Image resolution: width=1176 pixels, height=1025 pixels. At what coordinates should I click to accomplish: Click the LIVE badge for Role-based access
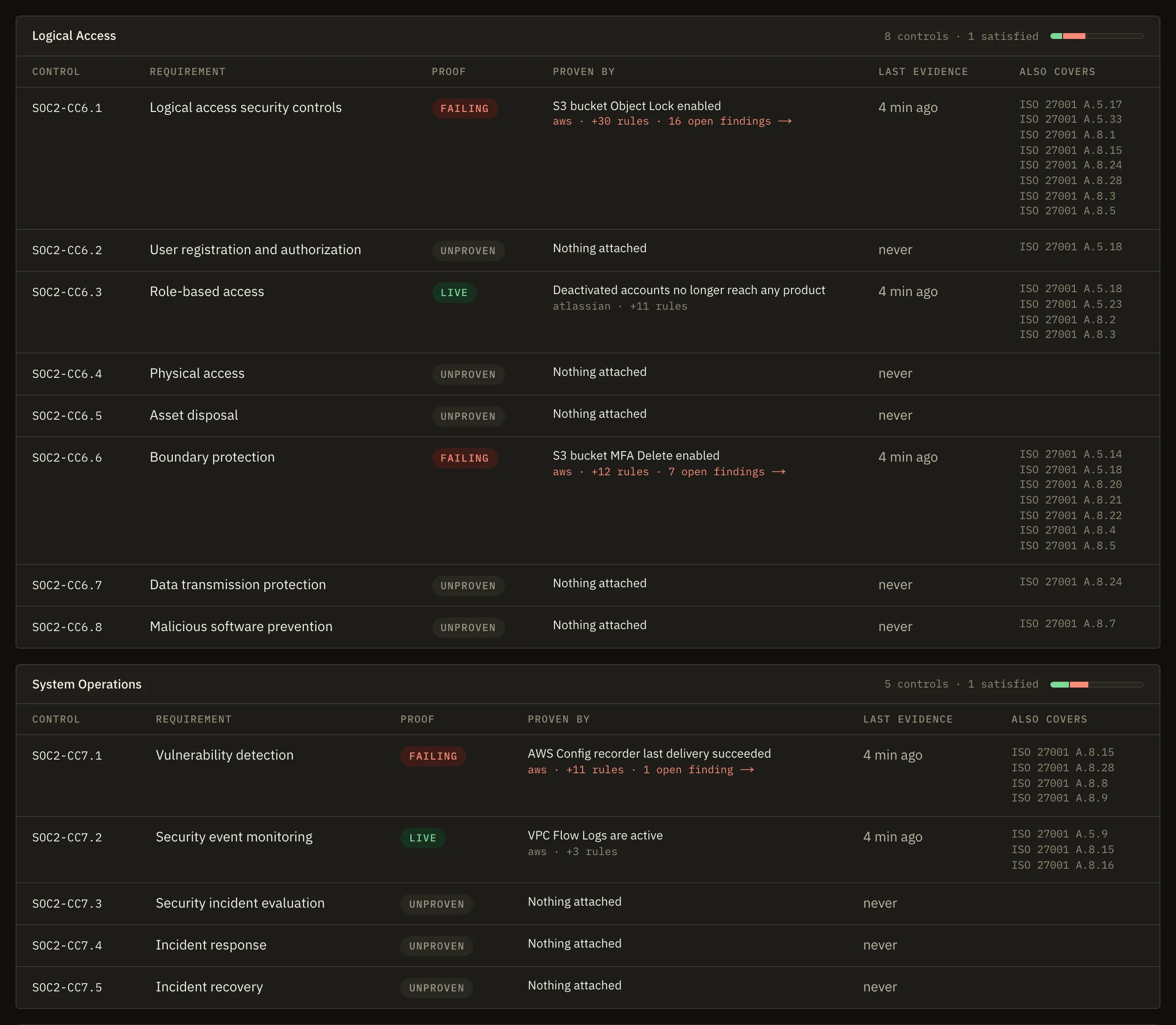click(454, 293)
